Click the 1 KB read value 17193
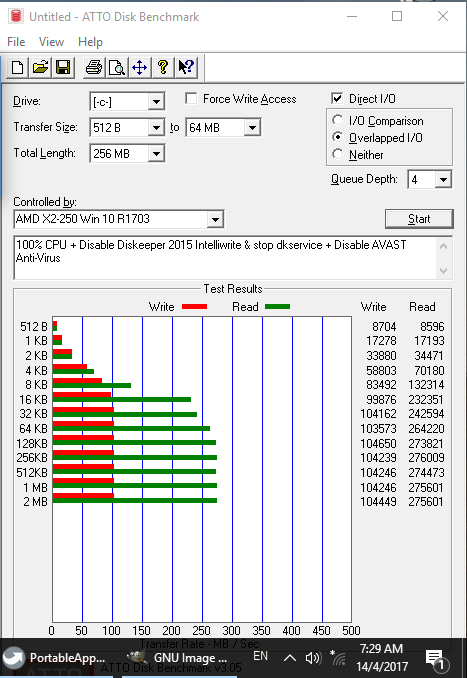The width and height of the screenshot is (467, 678). pyautogui.click(x=429, y=341)
